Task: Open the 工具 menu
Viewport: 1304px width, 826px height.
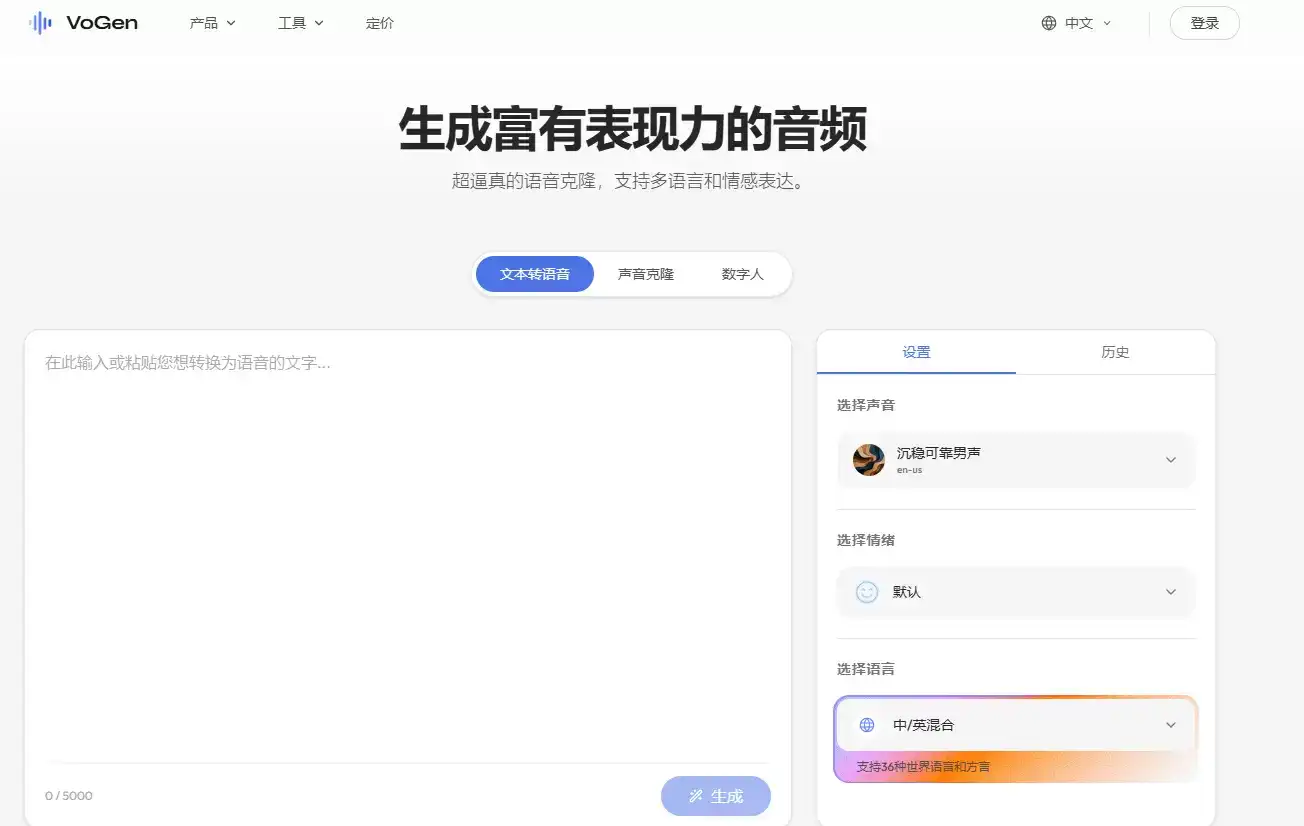Action: tap(300, 23)
